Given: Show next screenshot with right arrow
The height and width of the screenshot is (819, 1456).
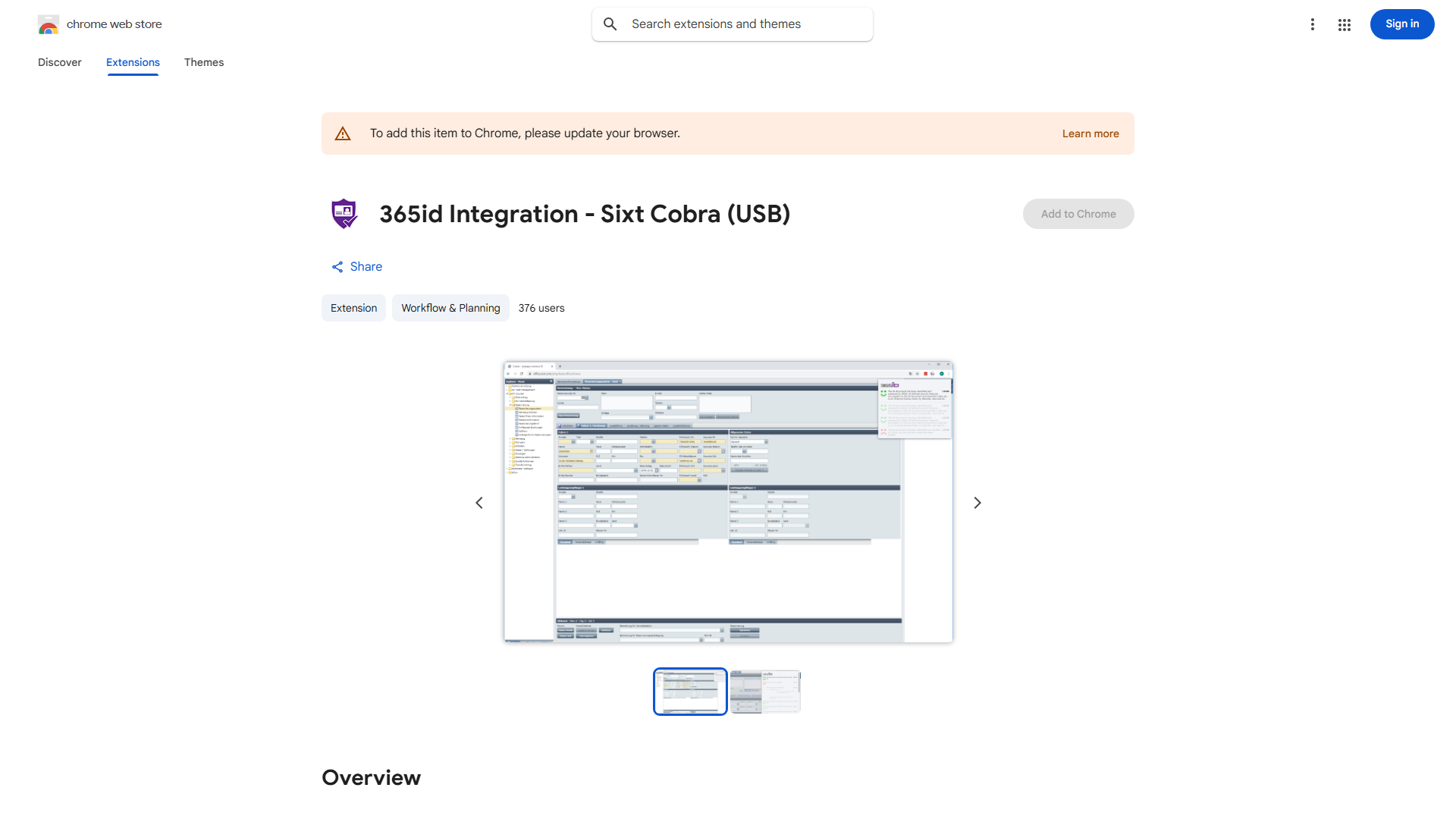Looking at the screenshot, I should (977, 503).
